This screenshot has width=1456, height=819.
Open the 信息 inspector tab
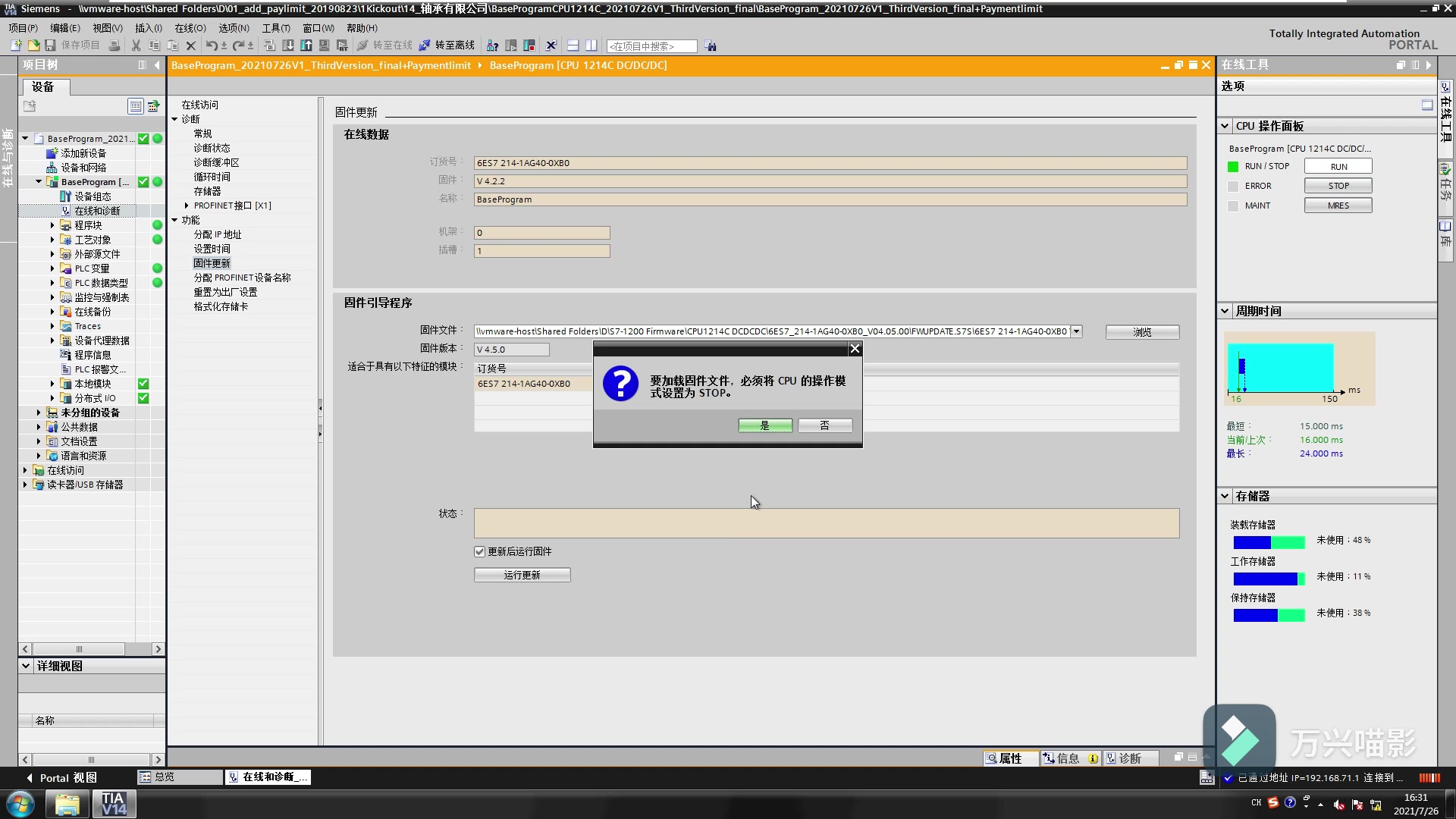pyautogui.click(x=1069, y=758)
